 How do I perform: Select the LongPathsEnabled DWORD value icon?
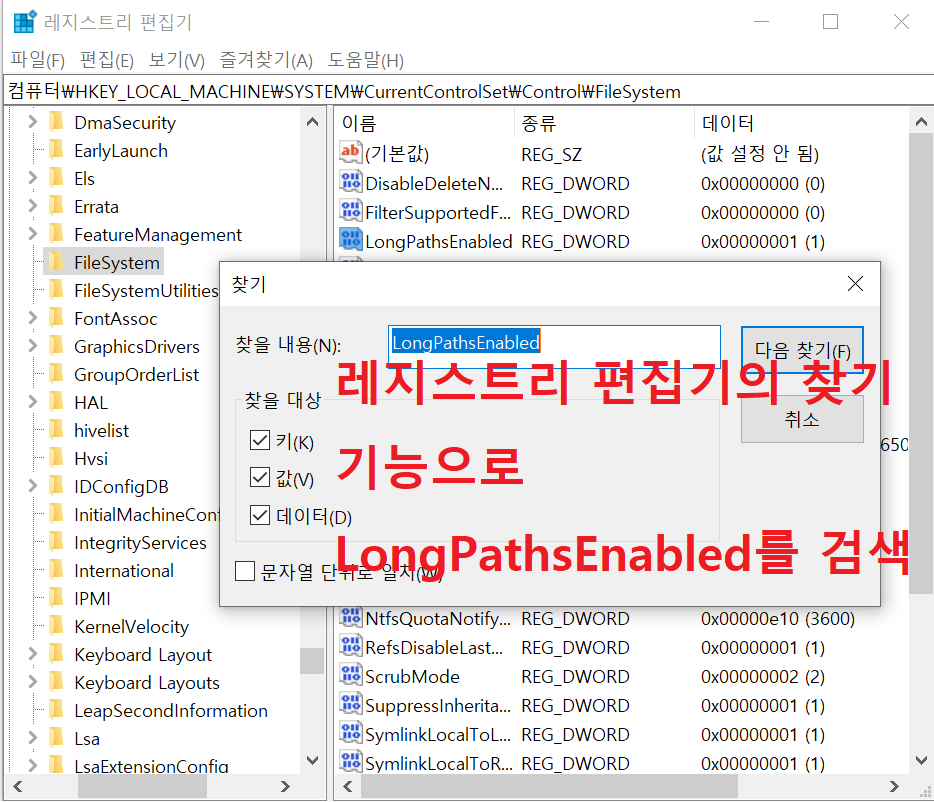(351, 240)
